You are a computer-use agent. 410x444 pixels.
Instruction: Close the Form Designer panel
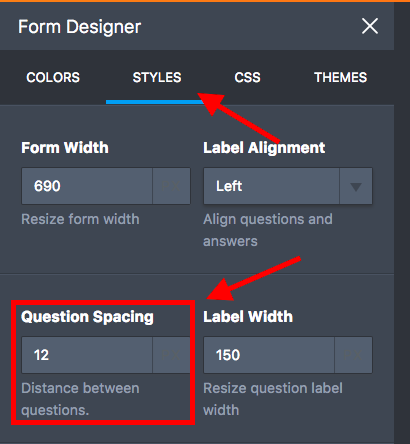(370, 26)
